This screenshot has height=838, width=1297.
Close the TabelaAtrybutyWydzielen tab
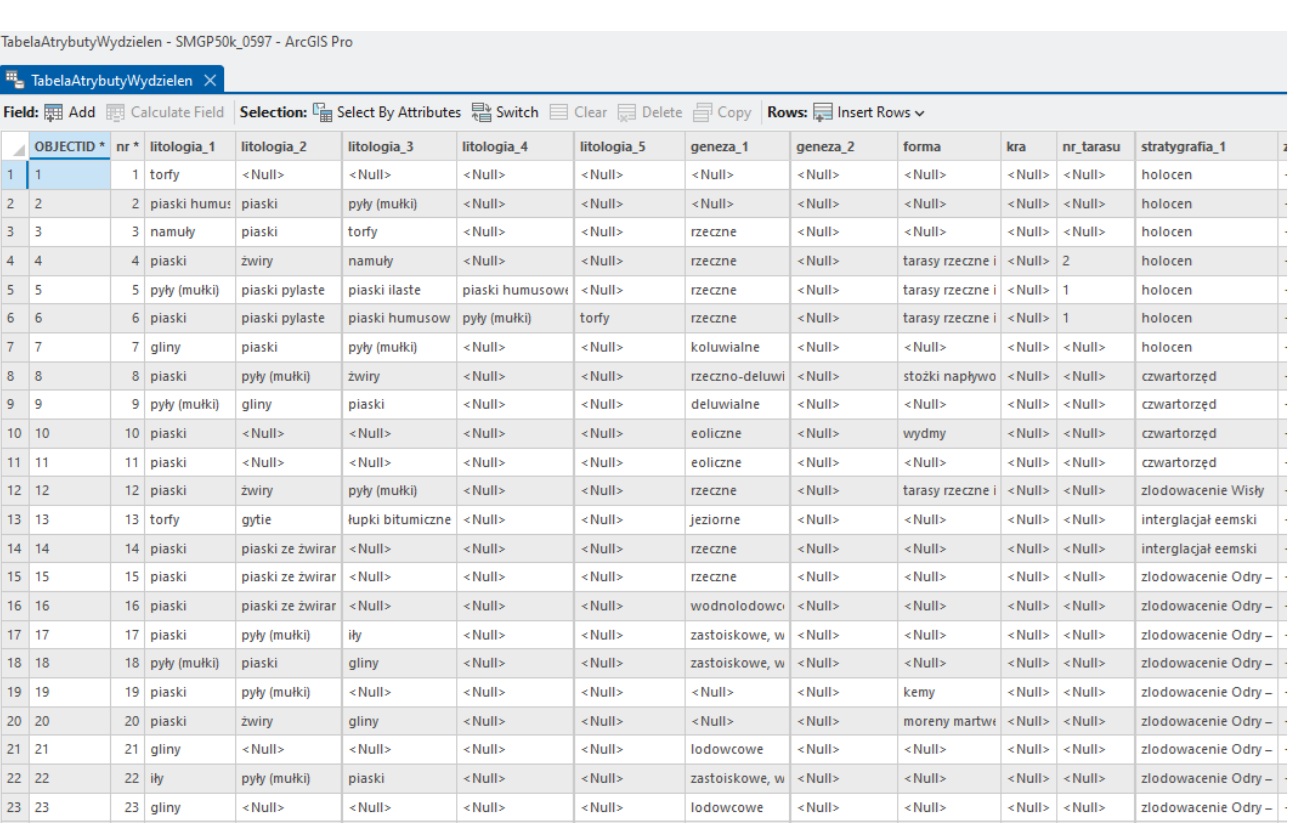coord(210,80)
